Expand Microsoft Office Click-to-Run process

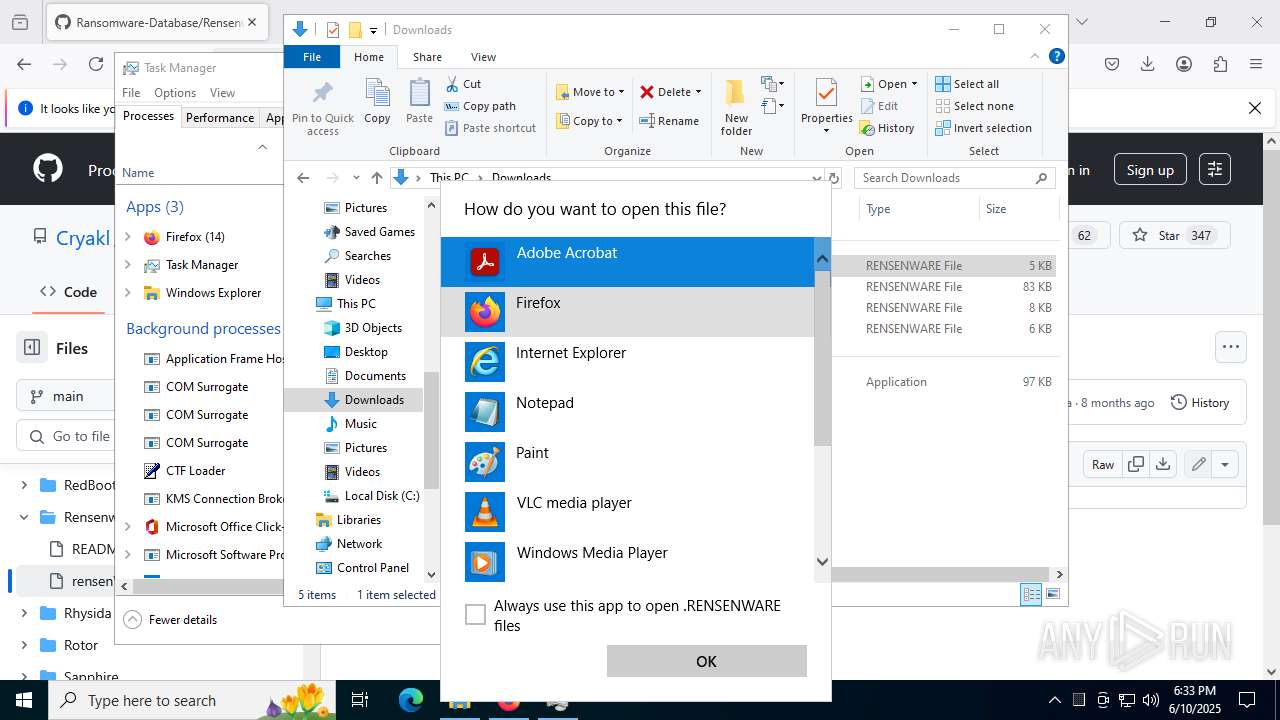[127, 527]
